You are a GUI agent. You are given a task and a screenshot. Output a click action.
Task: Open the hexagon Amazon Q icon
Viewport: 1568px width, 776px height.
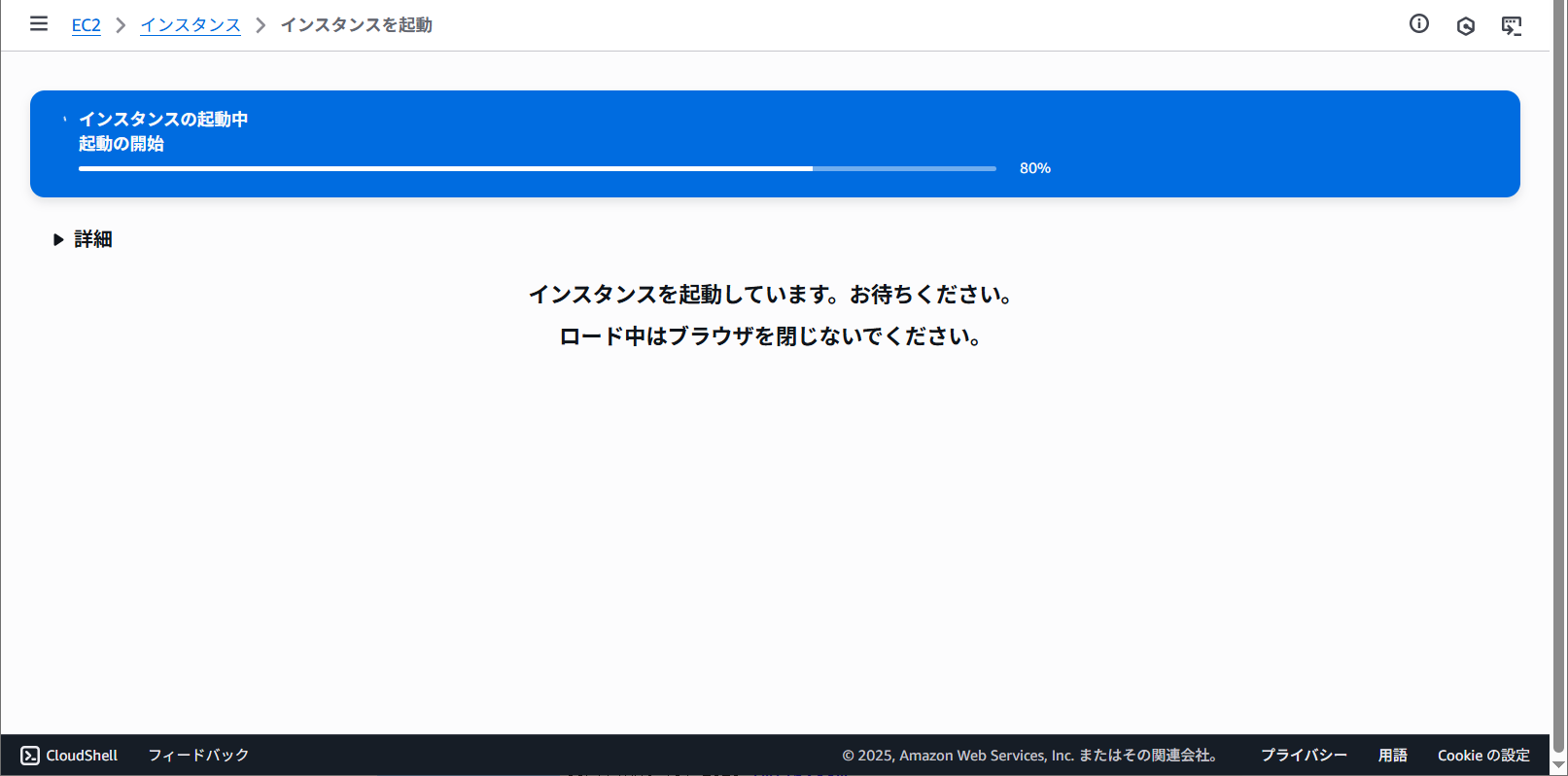pos(1465,26)
